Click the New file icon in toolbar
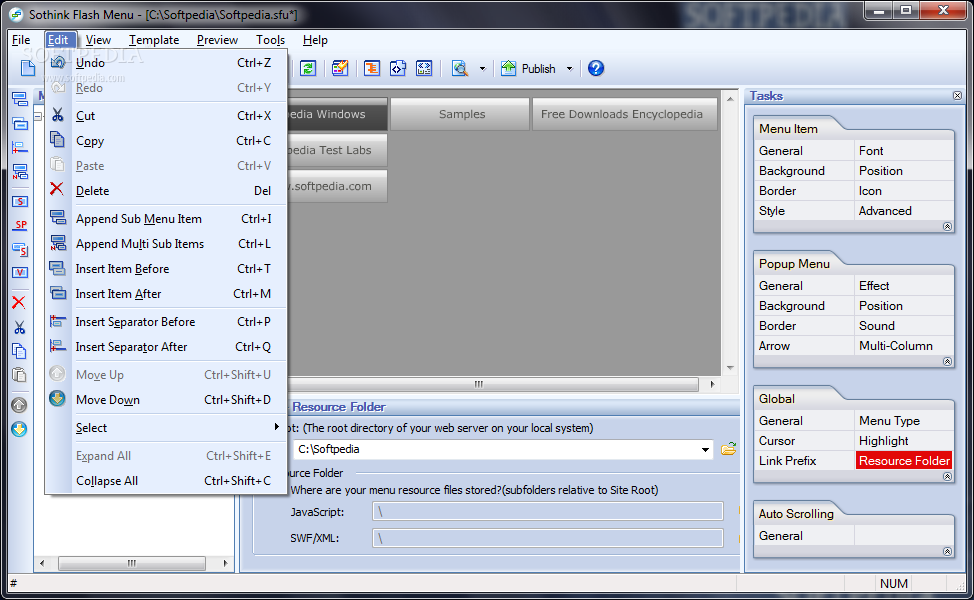 pos(28,68)
